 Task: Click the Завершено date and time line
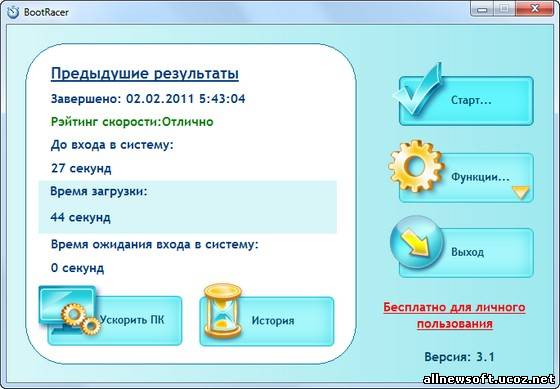coord(148,99)
